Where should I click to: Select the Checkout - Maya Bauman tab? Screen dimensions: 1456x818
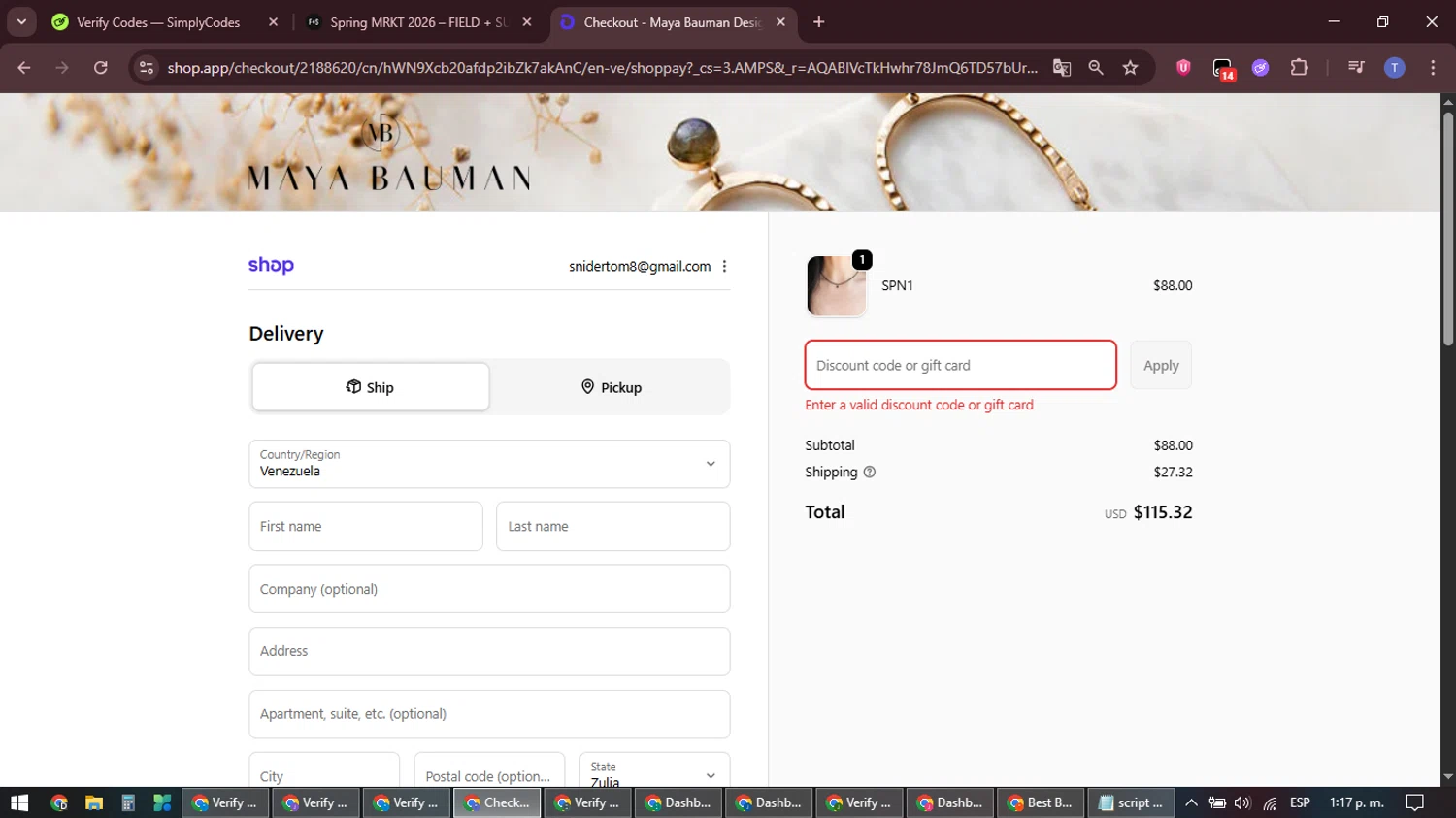point(673,22)
